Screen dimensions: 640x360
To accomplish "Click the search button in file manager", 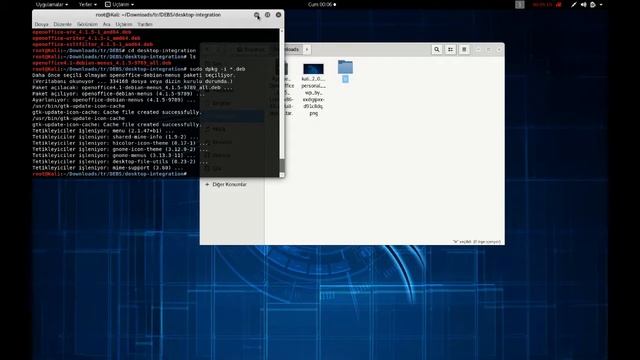I will pyautogui.click(x=437, y=49).
